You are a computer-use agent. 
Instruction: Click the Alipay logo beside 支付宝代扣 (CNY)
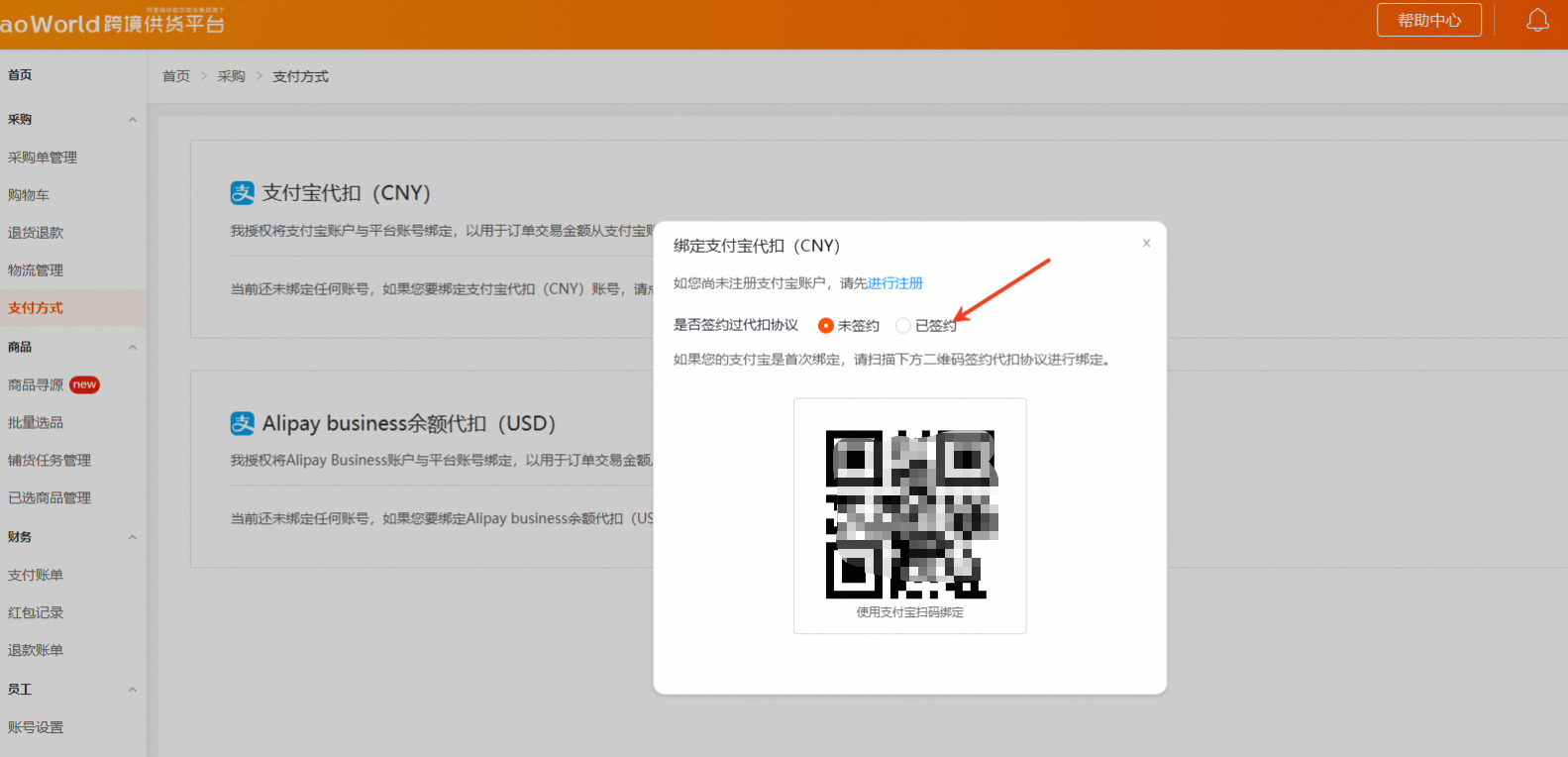243,192
